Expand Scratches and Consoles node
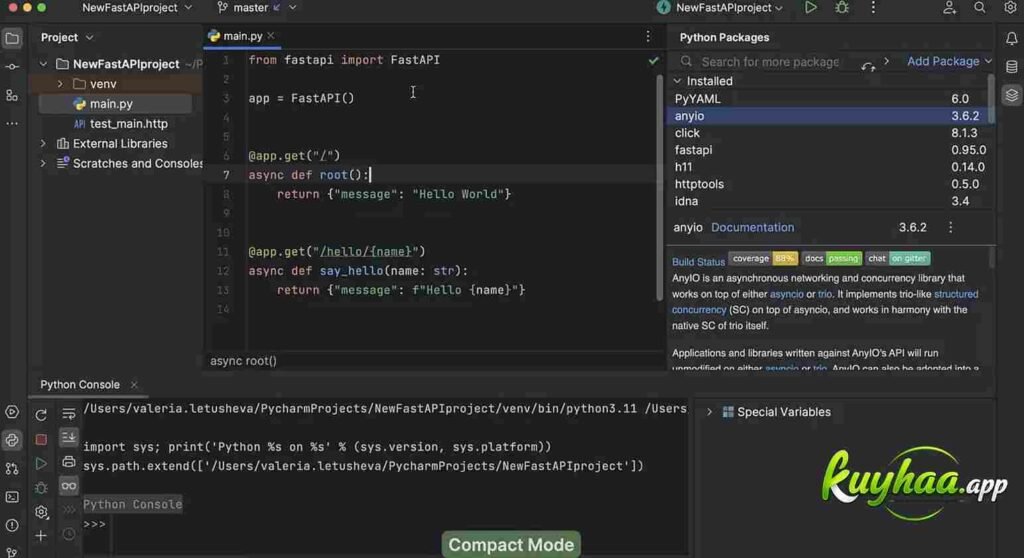Viewport: 1024px width, 558px height. tap(43, 163)
